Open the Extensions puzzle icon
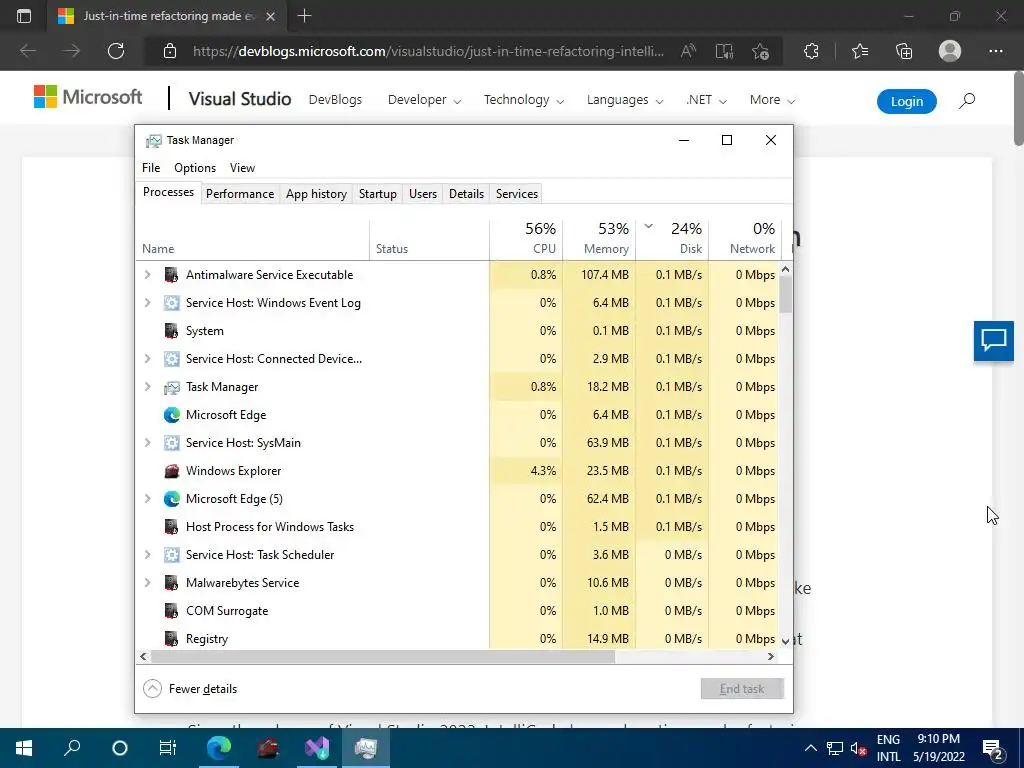The image size is (1024, 768). click(811, 51)
